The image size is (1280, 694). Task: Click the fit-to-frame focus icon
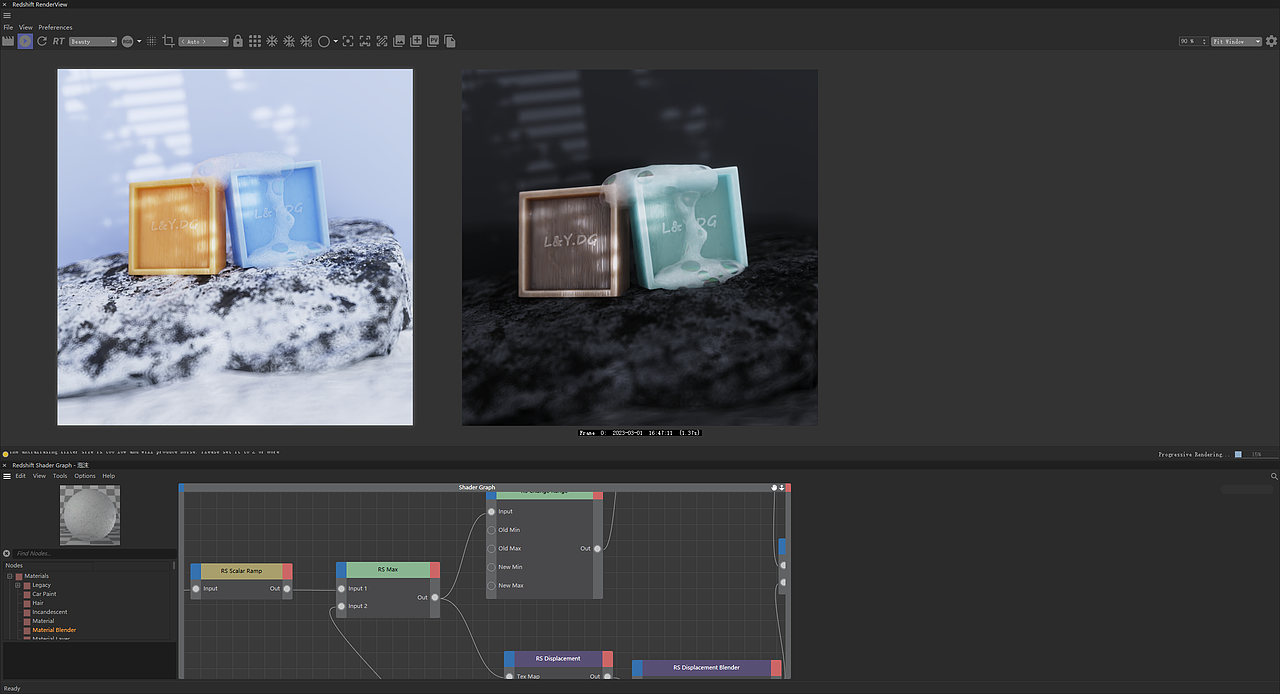348,41
